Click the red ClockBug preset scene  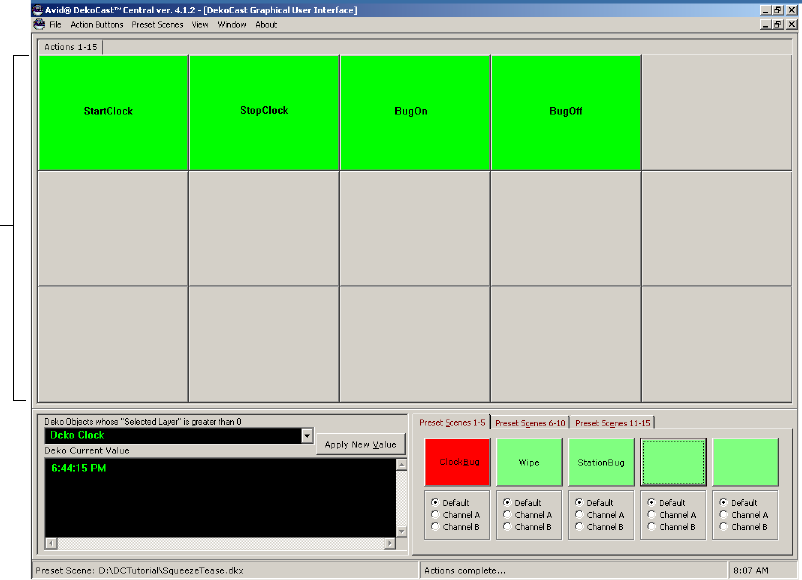pyautogui.click(x=457, y=462)
